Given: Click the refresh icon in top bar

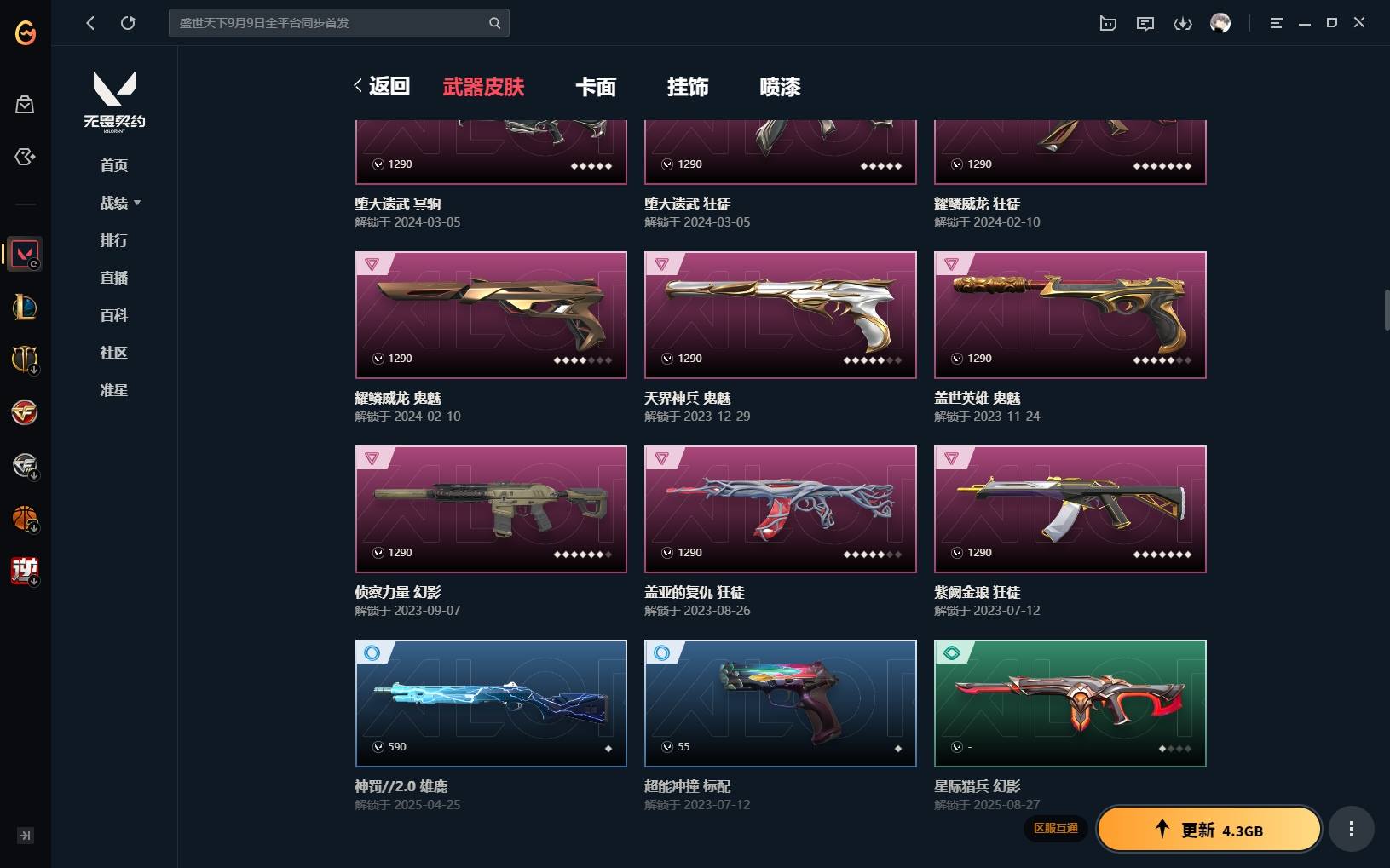Looking at the screenshot, I should tap(128, 23).
